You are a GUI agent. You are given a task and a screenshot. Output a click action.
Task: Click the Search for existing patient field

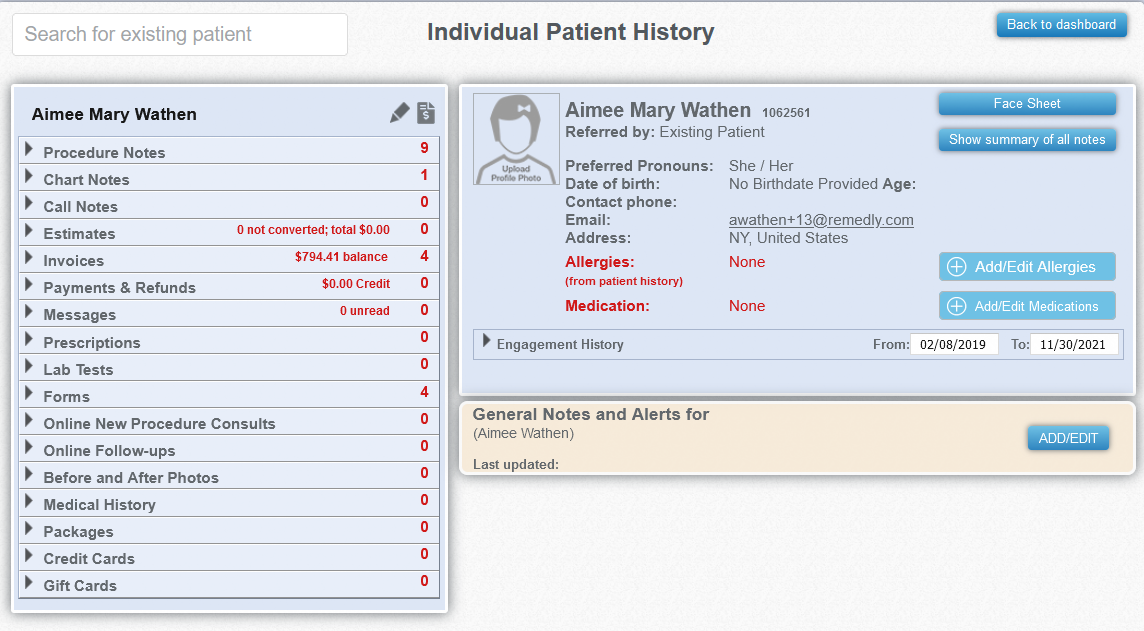click(180, 34)
